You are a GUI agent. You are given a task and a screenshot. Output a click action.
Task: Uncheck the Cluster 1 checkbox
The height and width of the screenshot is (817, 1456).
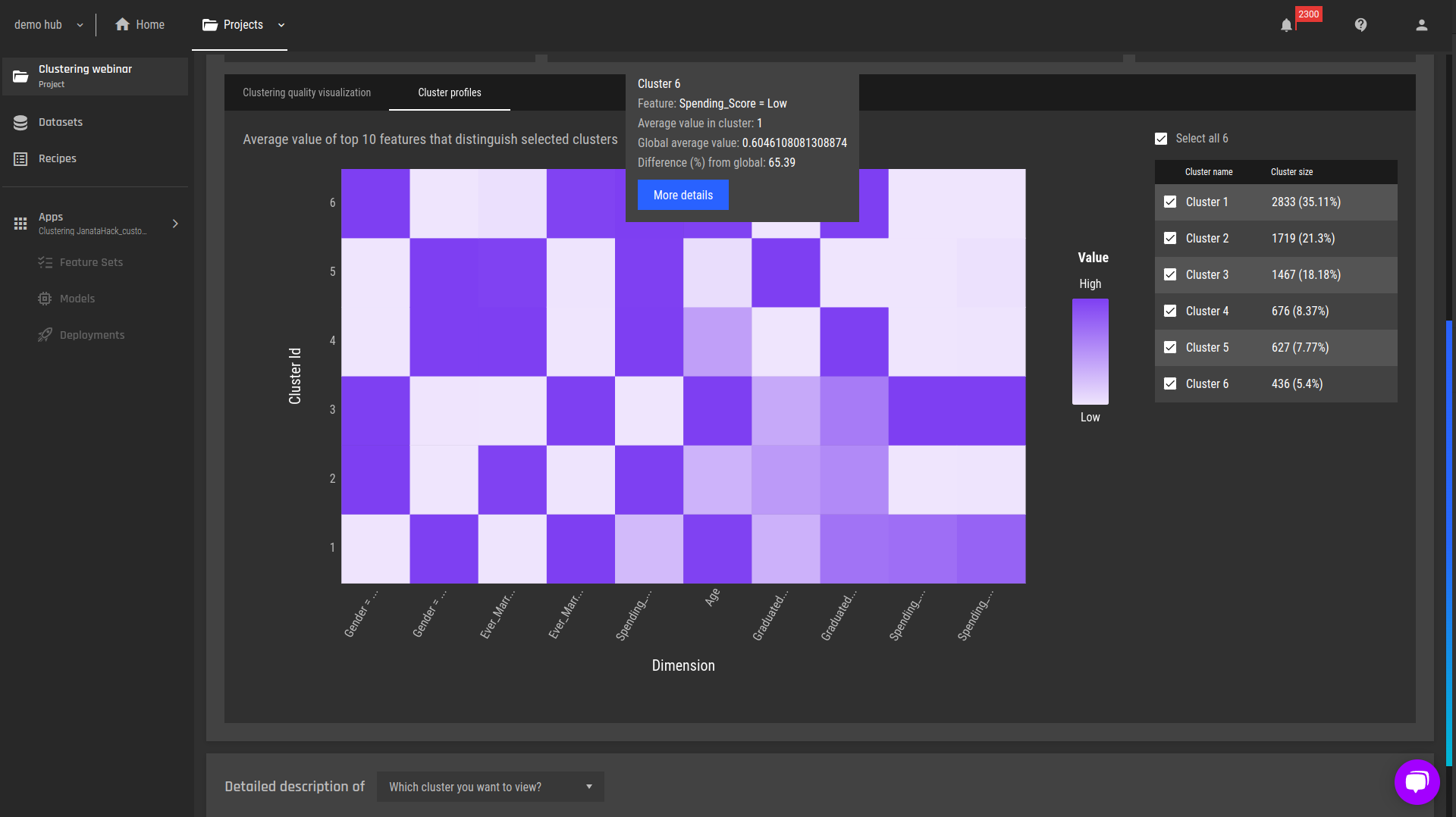coord(1170,202)
